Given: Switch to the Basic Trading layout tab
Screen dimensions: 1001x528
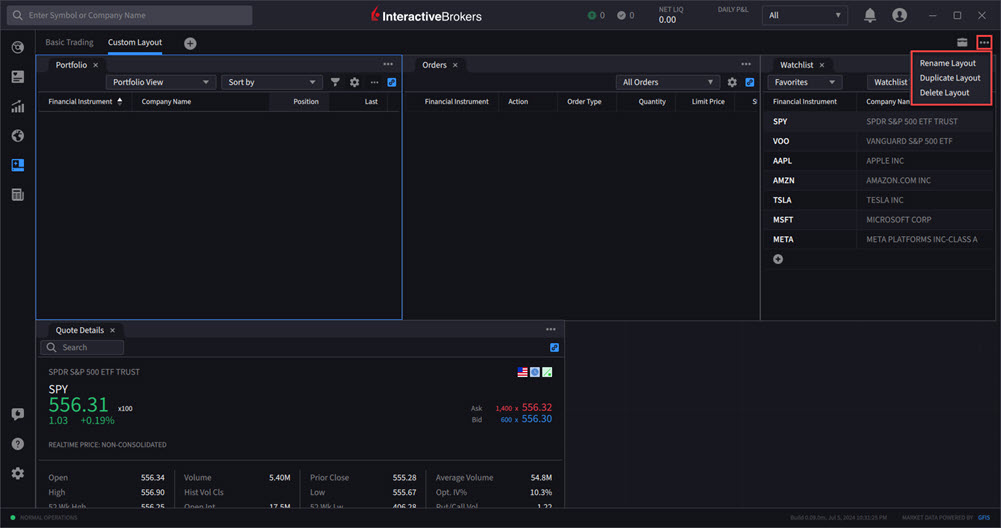Looking at the screenshot, I should point(69,43).
